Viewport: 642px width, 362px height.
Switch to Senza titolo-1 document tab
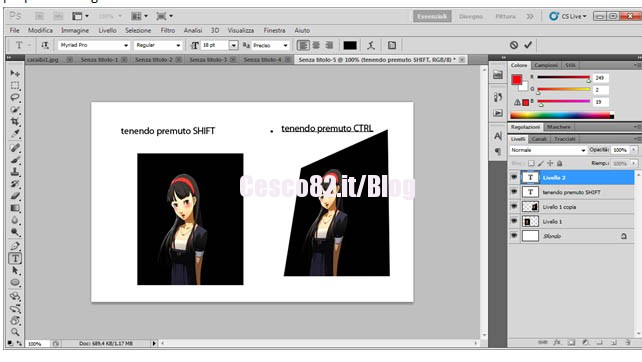99,60
